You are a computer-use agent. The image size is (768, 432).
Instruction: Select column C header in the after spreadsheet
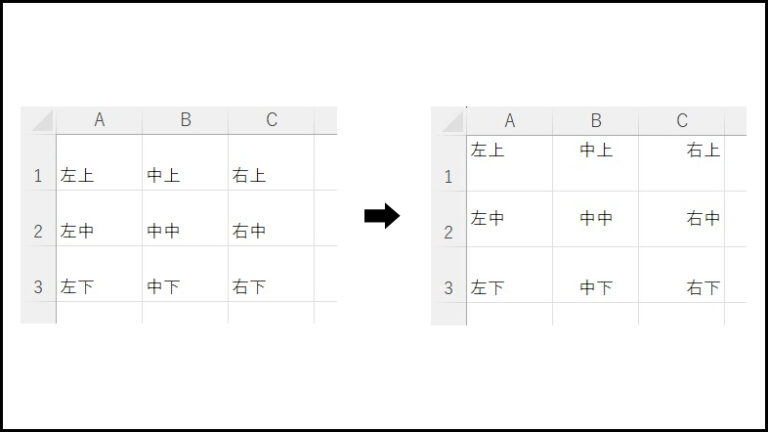682,120
